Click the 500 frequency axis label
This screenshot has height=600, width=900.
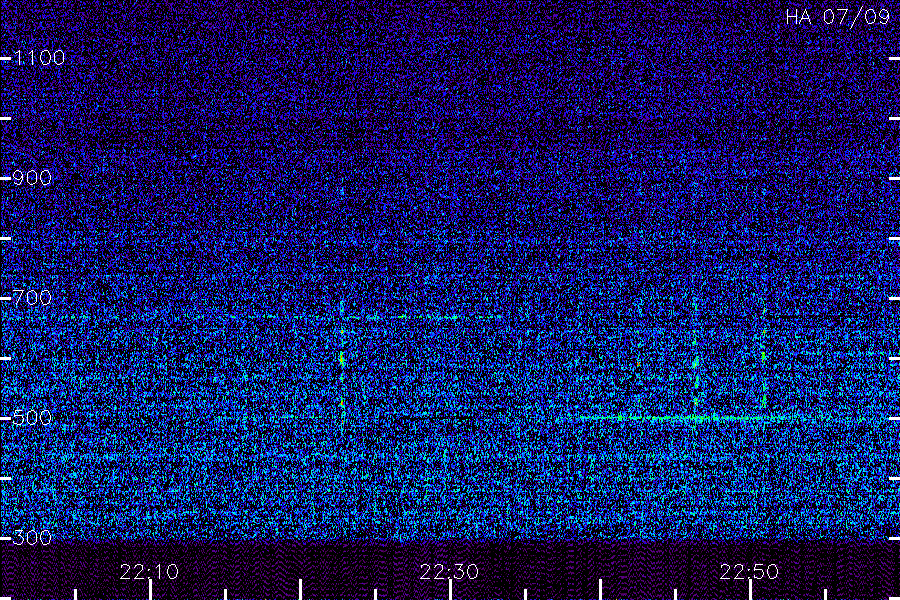[32, 417]
